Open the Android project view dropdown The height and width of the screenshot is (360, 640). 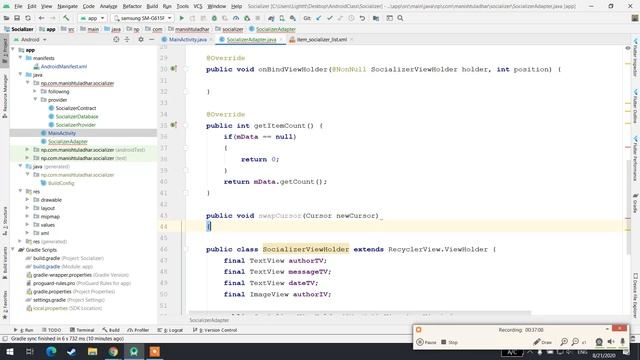coord(30,40)
